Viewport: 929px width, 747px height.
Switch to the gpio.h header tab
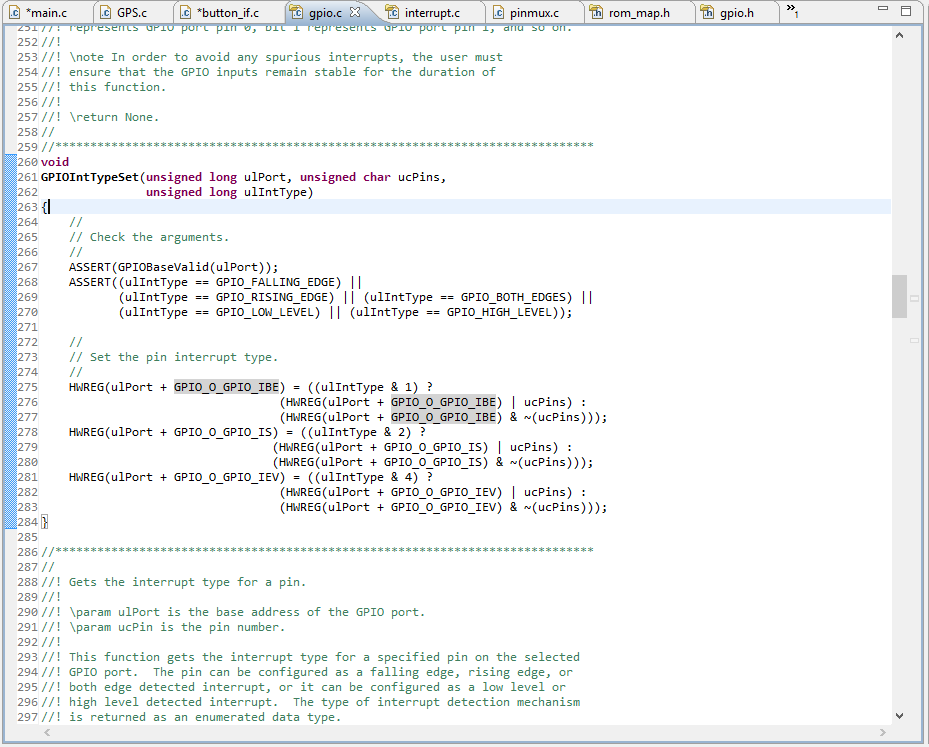pos(736,12)
